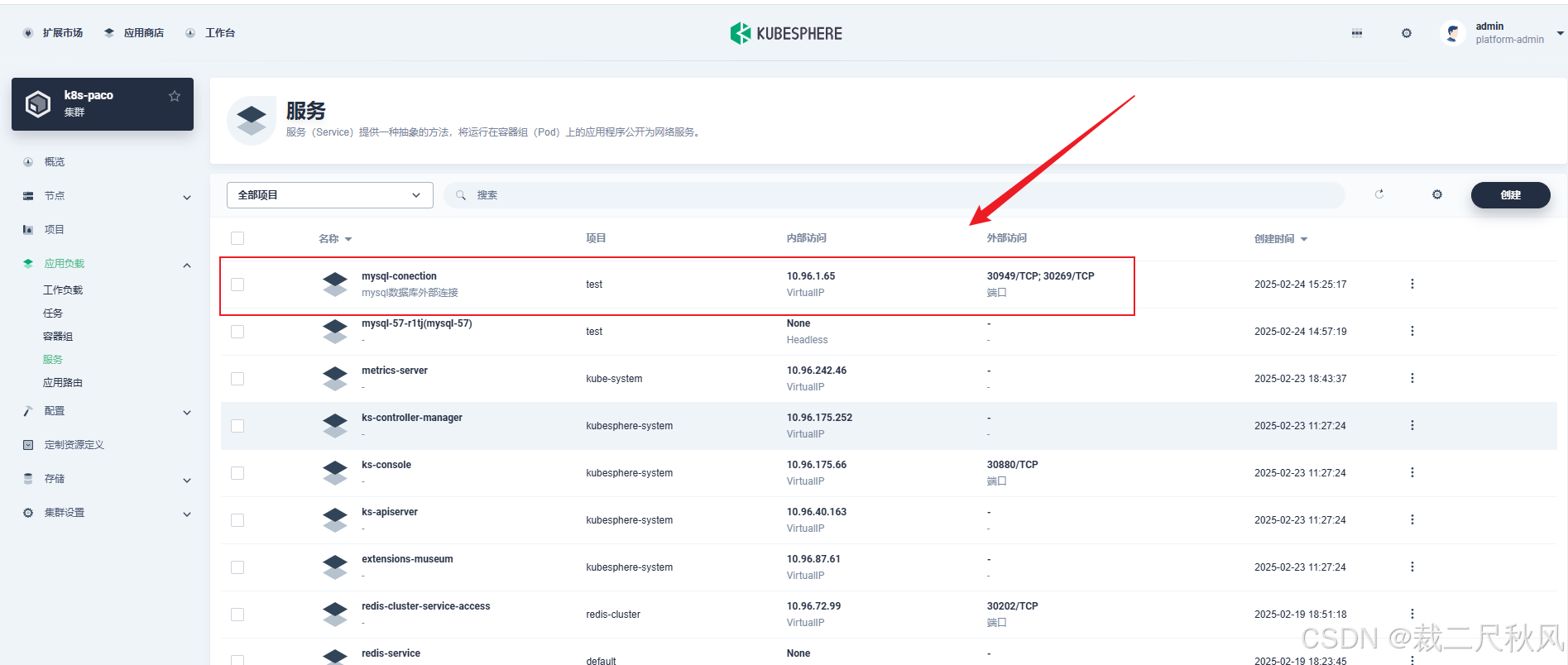Open 定制资源定义 CRDs
Viewport: 1568px width, 665px height.
pos(74,445)
